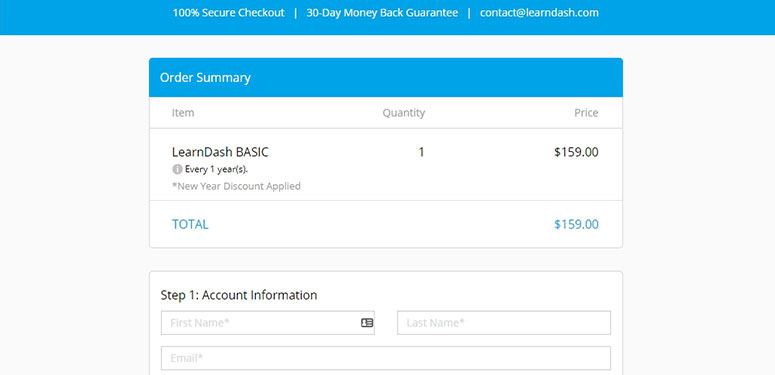Image resolution: width=775 pixels, height=375 pixels.
Task: Select the LearnDash BASIC item name
Action: [220, 152]
